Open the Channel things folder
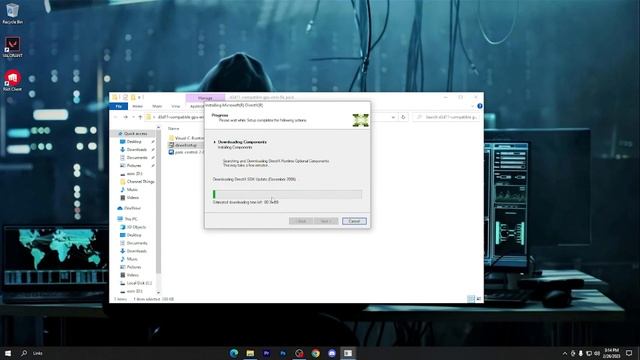This screenshot has height=360, width=640. coord(140,182)
